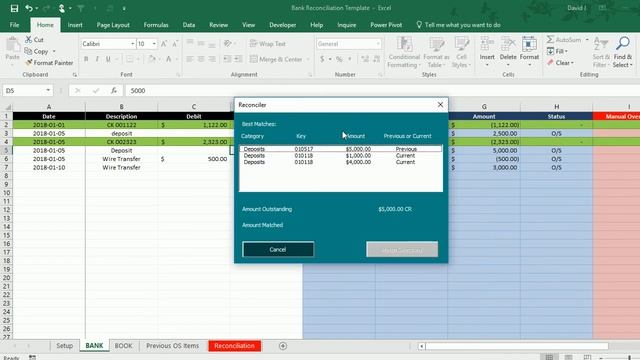Screen dimensions: 640x360
Task: Open Cell Styles gallery
Action: (462, 52)
